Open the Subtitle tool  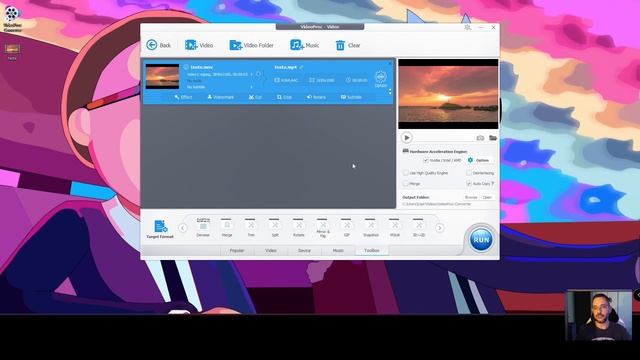[x=351, y=97]
